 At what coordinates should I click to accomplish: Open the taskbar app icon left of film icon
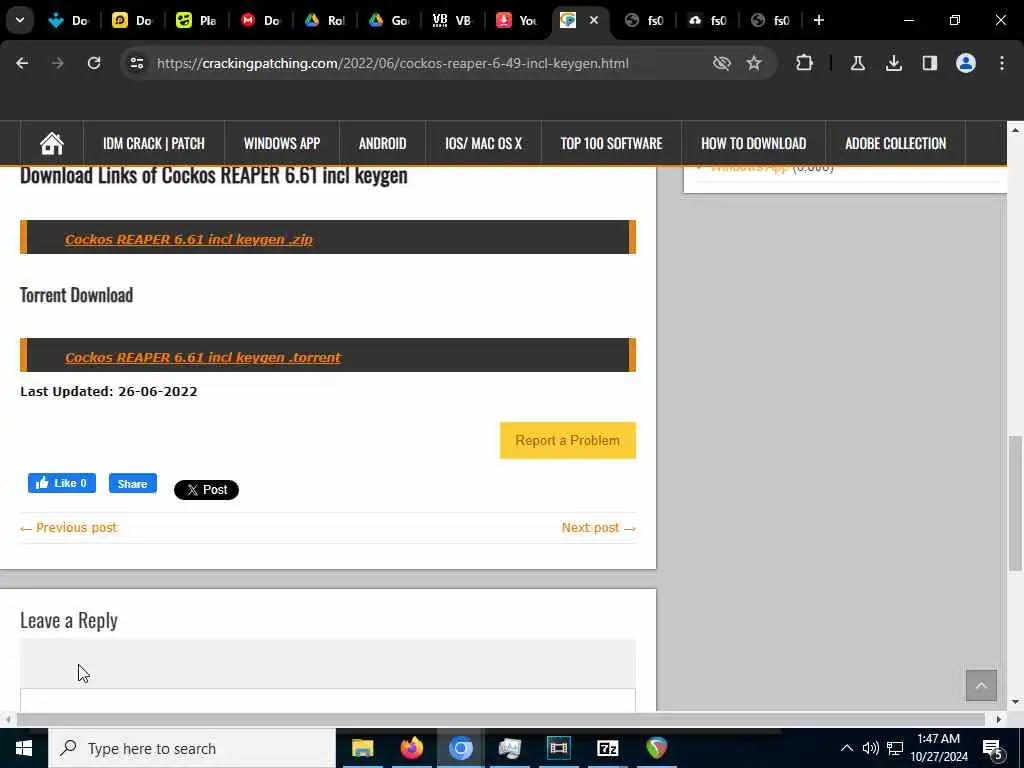pos(509,748)
